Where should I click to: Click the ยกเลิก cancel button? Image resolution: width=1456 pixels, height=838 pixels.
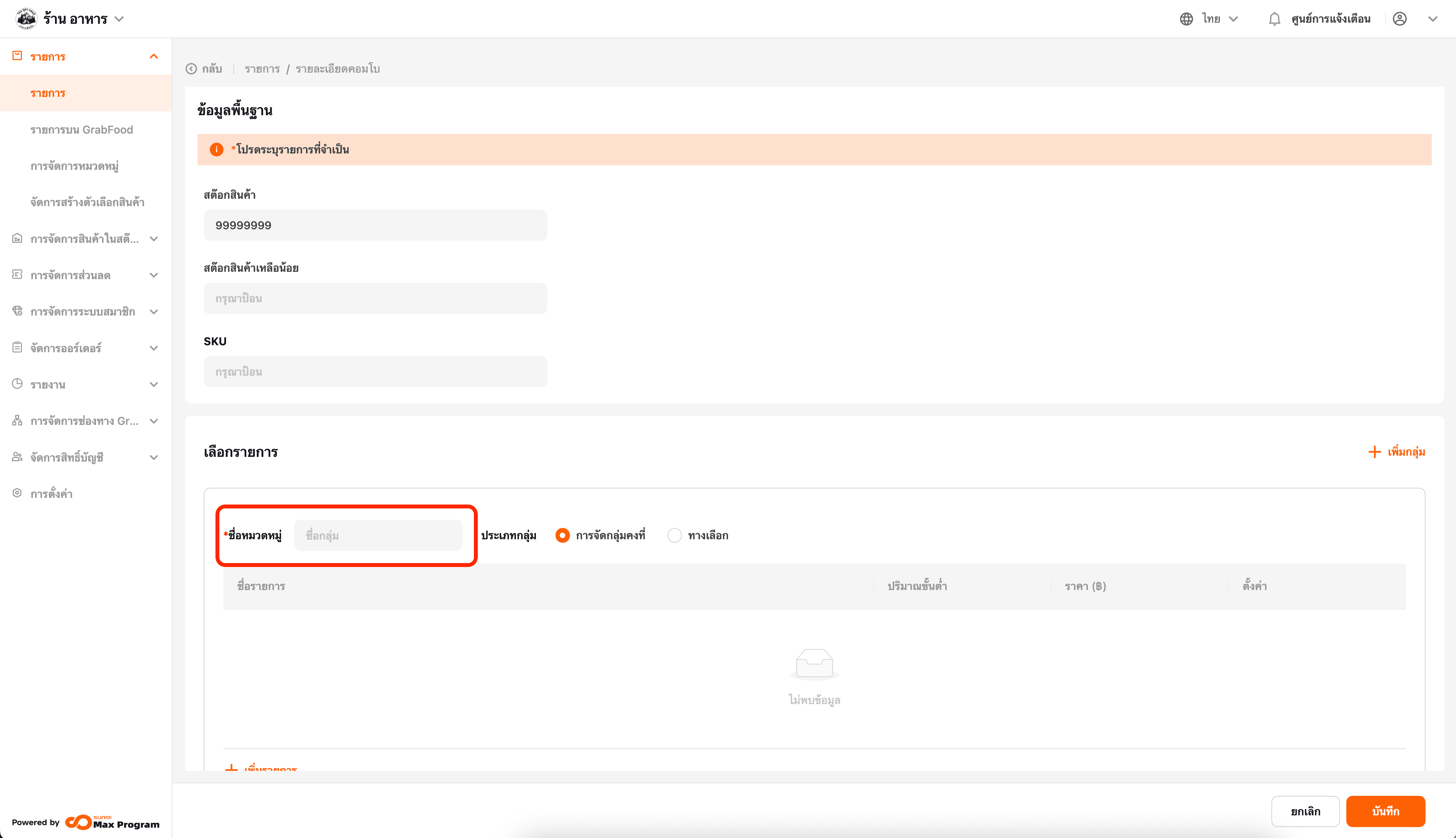tap(1305, 811)
